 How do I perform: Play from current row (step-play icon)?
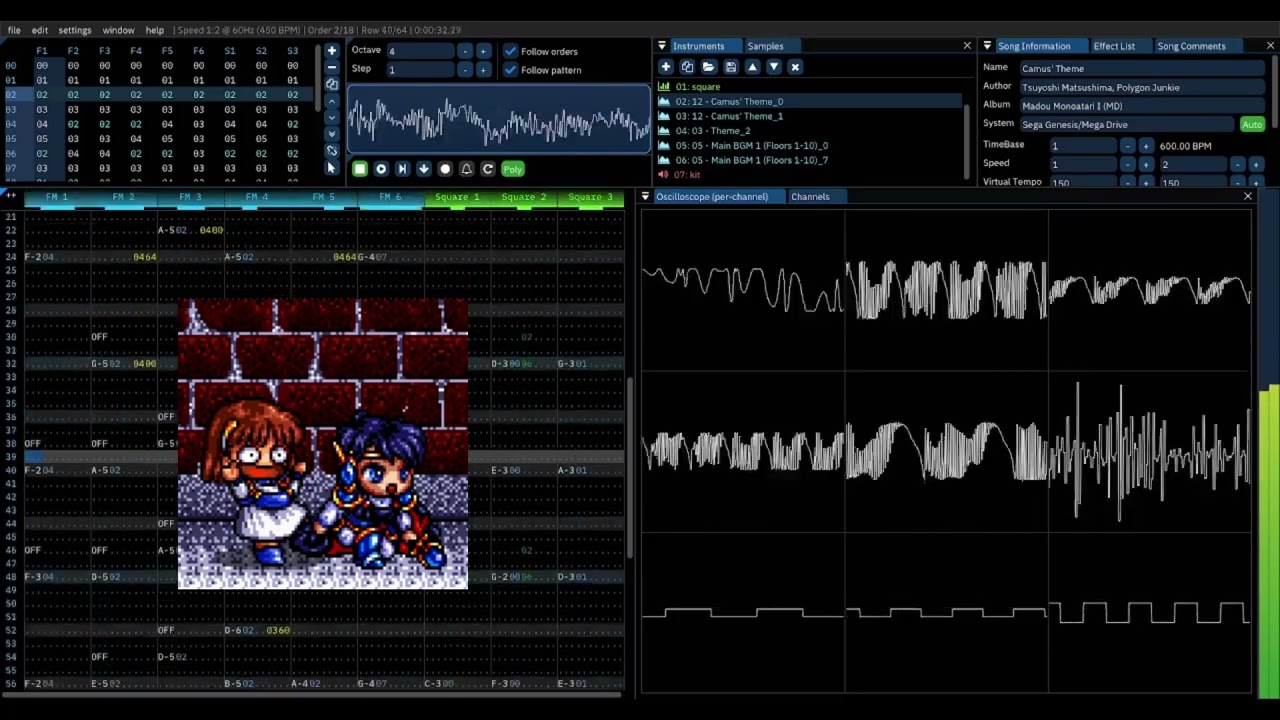[x=402, y=169]
